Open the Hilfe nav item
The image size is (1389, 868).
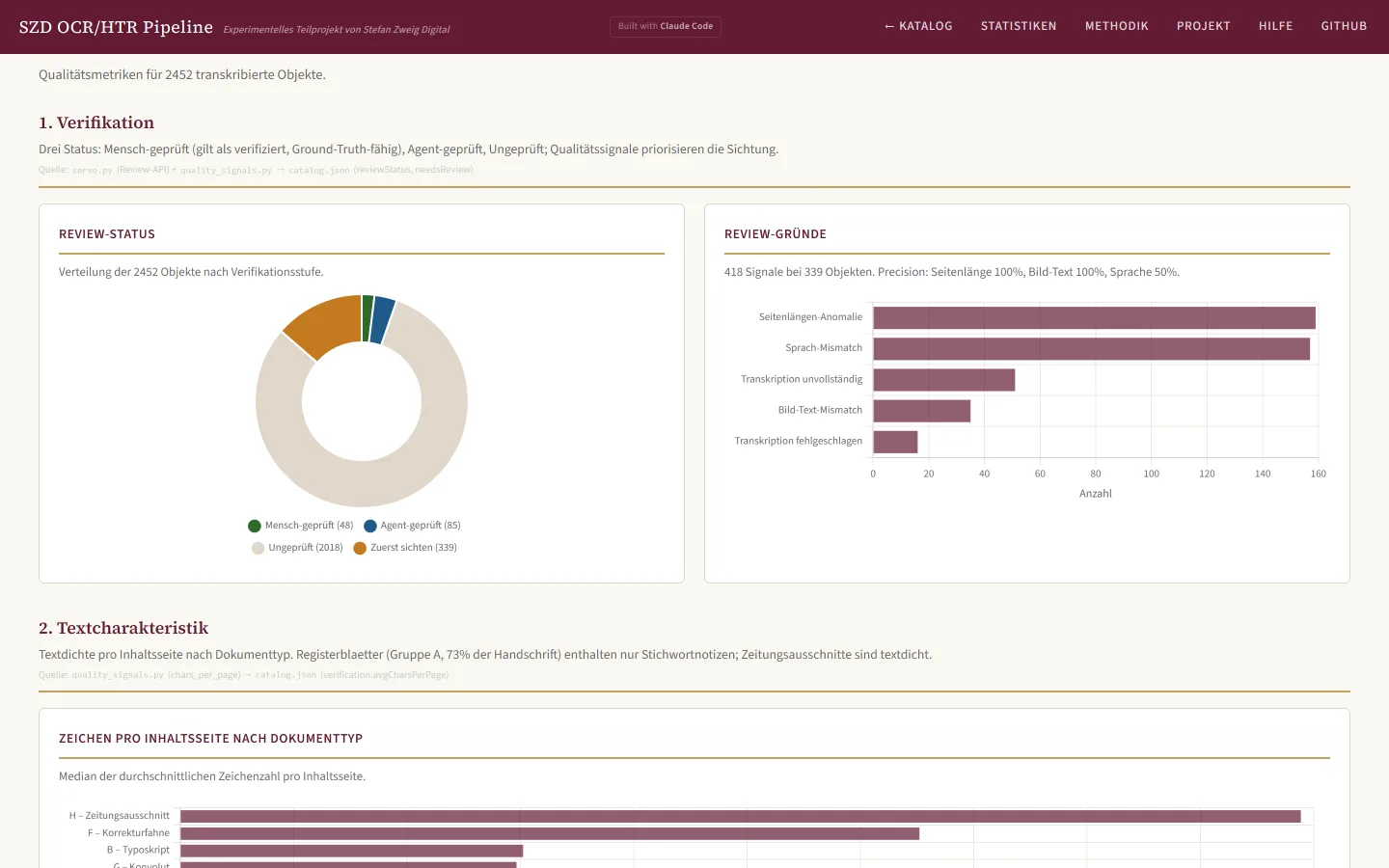[1275, 26]
